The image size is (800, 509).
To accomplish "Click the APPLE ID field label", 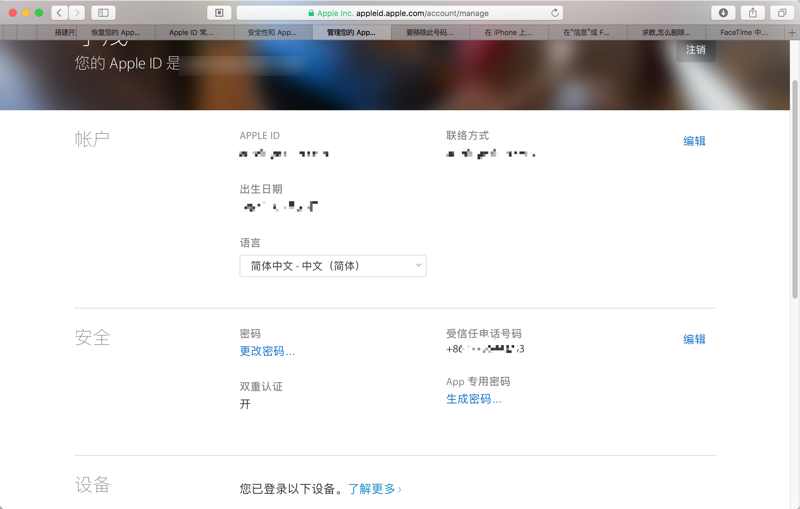I will (260, 136).
